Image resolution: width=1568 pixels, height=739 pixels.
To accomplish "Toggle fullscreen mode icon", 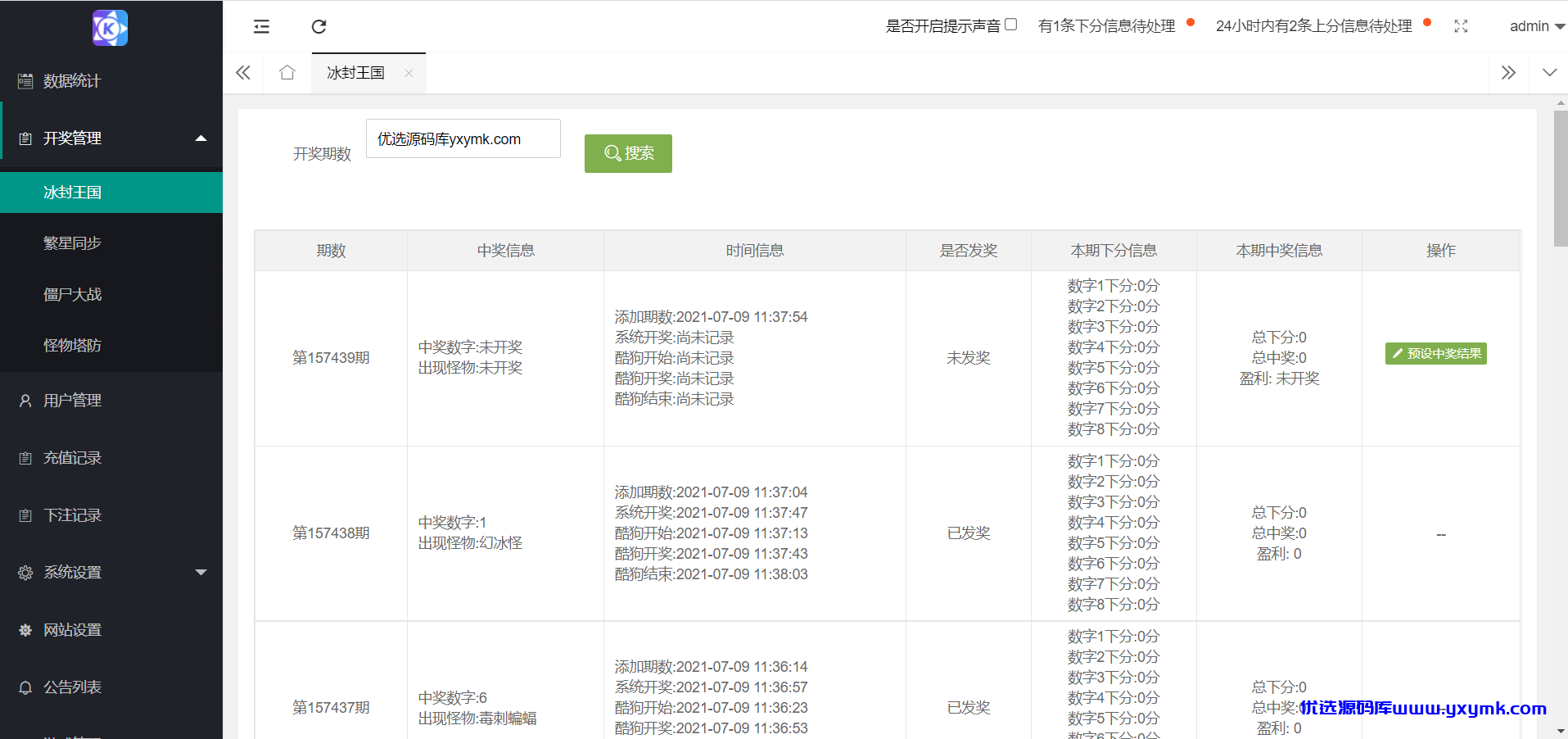I will pyautogui.click(x=1461, y=26).
